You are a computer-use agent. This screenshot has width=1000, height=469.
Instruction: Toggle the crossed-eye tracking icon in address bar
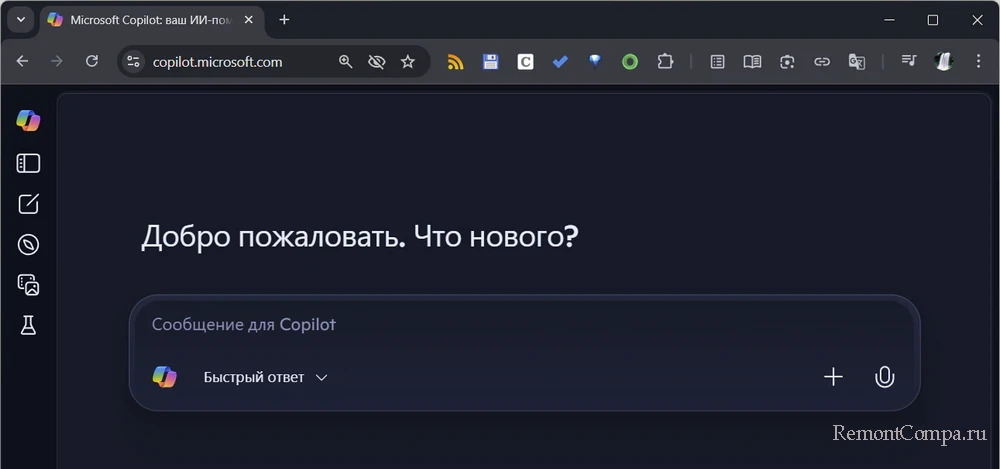376,62
